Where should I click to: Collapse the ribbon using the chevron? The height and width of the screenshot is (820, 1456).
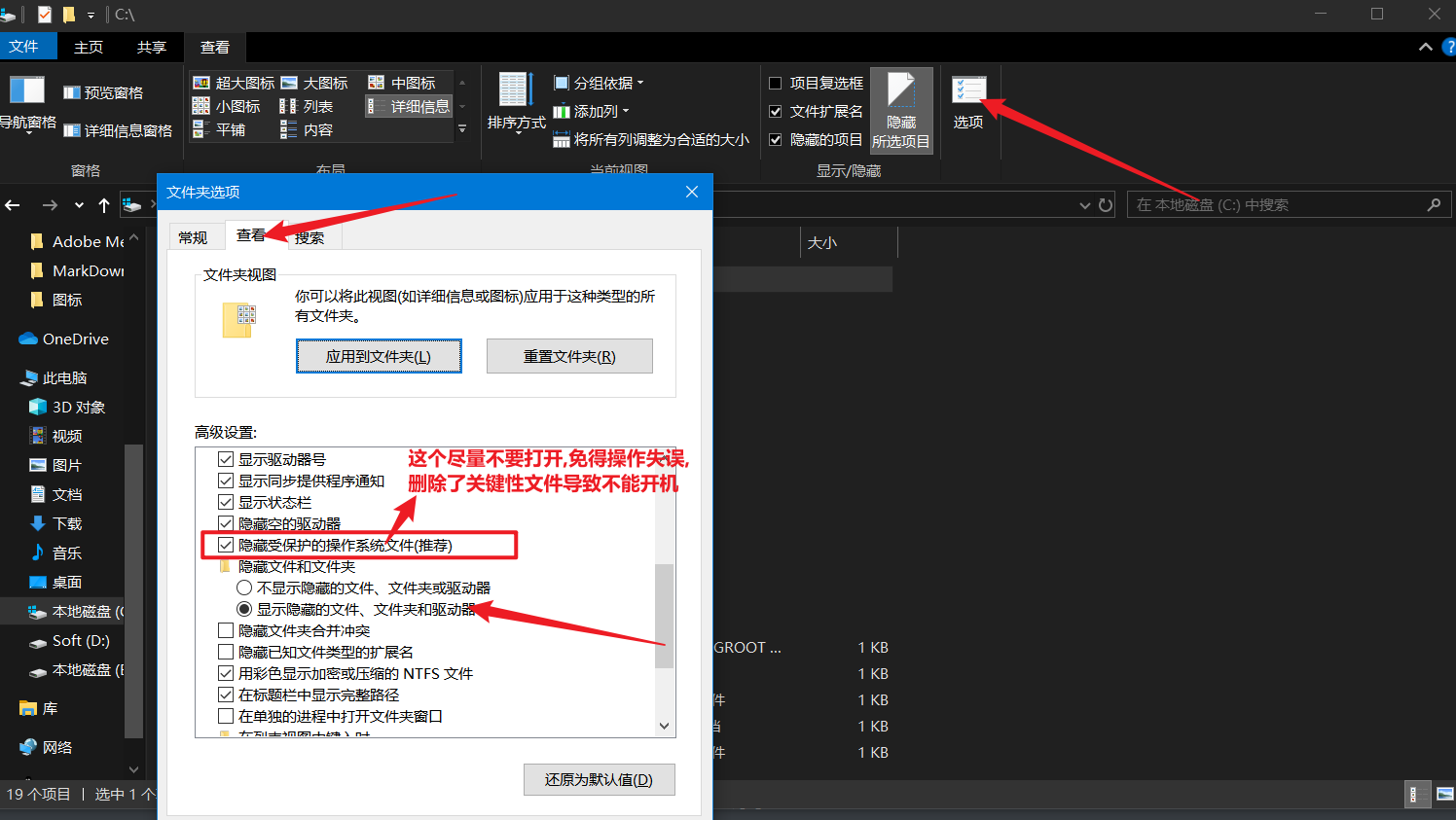click(x=1425, y=47)
